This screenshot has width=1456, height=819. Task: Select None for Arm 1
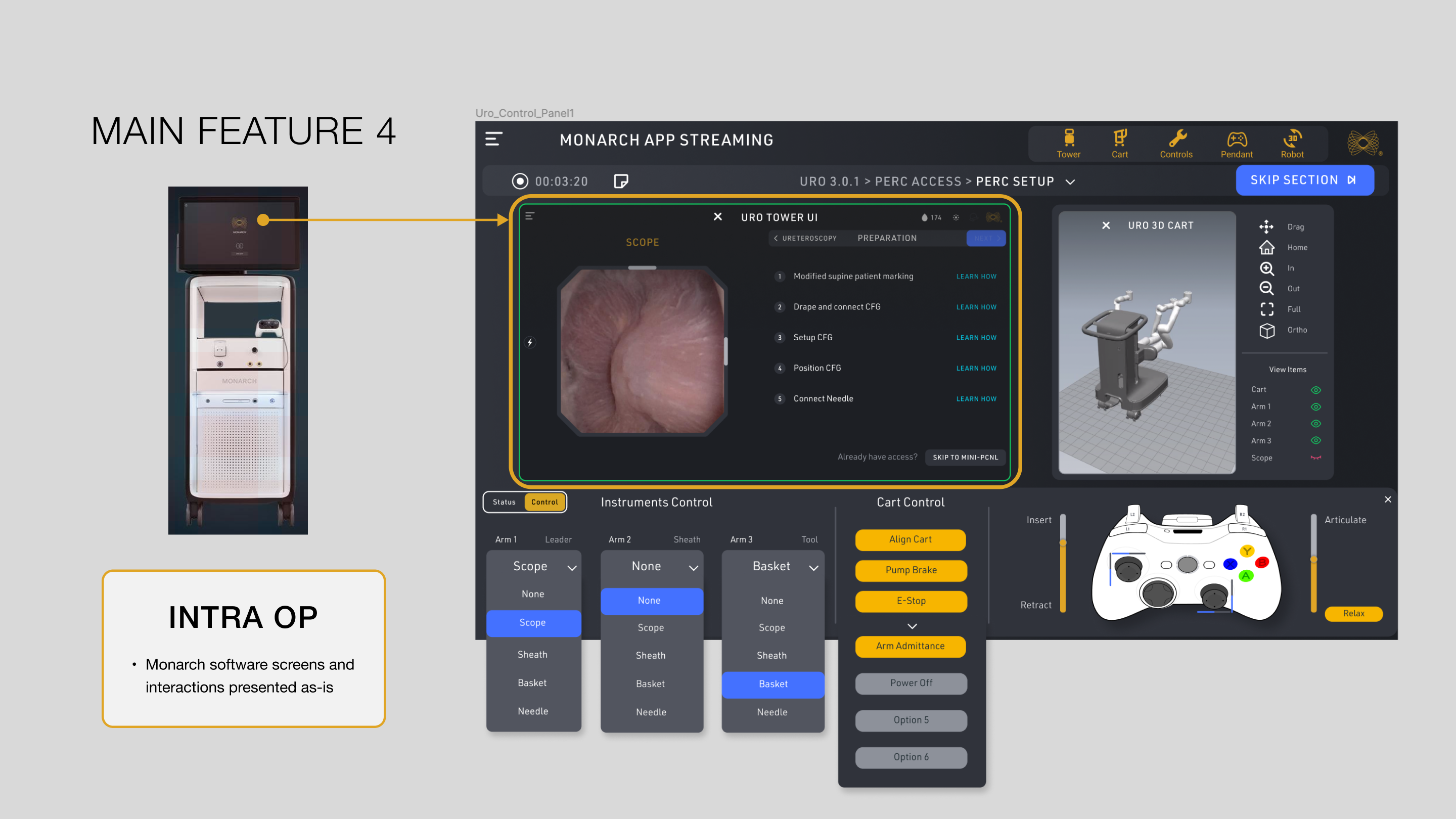(x=532, y=594)
